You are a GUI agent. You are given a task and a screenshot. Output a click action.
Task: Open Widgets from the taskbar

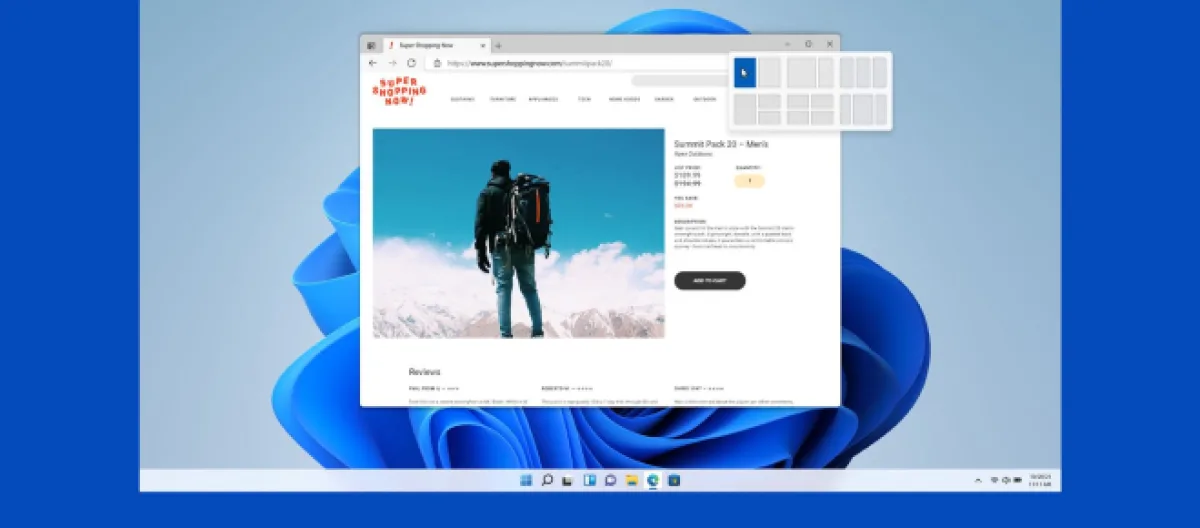pyautogui.click(x=589, y=481)
